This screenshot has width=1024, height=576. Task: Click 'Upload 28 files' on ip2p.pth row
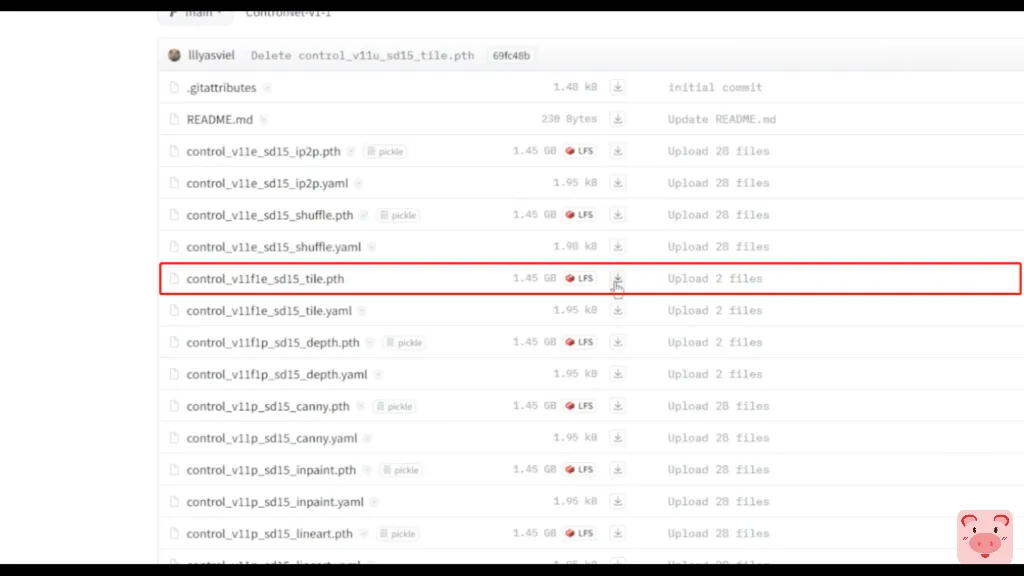718,151
